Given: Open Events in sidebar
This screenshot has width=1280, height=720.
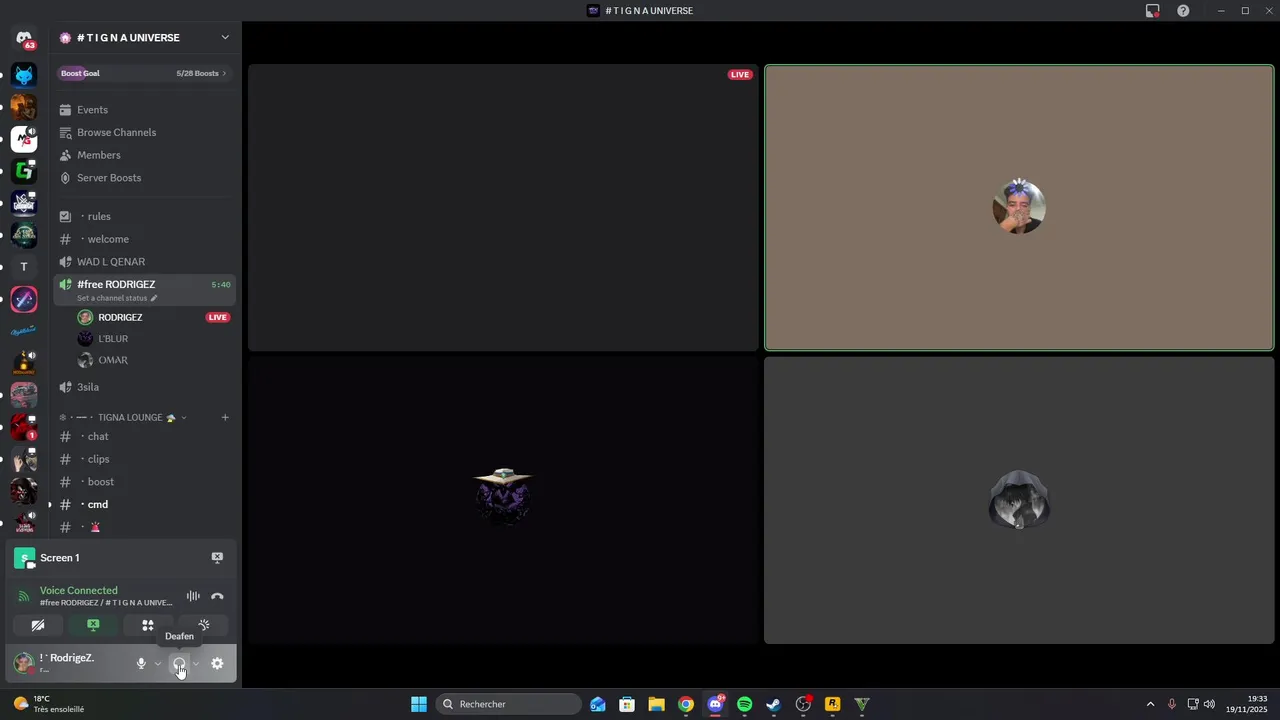Looking at the screenshot, I should pos(145,110).
